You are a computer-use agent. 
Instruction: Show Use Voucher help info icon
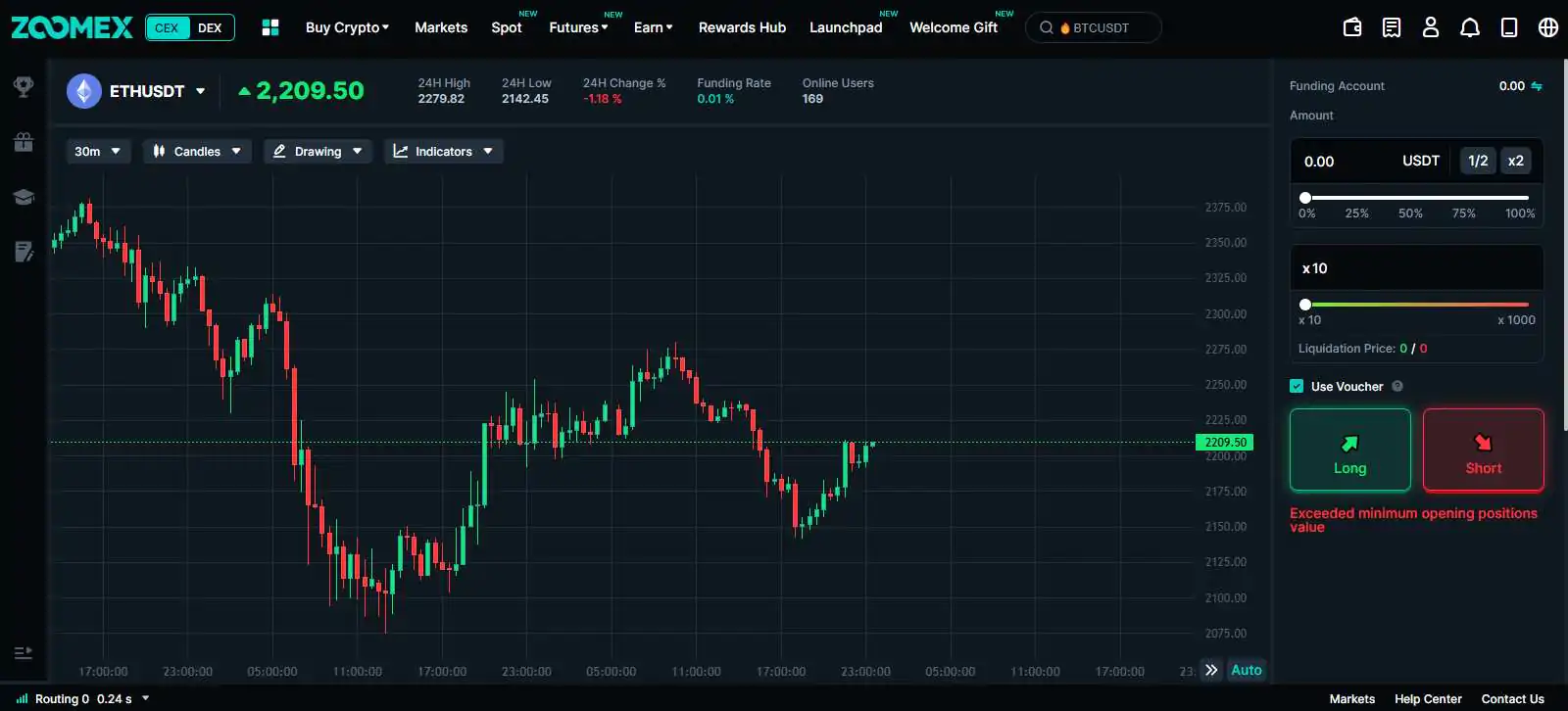[x=1397, y=386]
